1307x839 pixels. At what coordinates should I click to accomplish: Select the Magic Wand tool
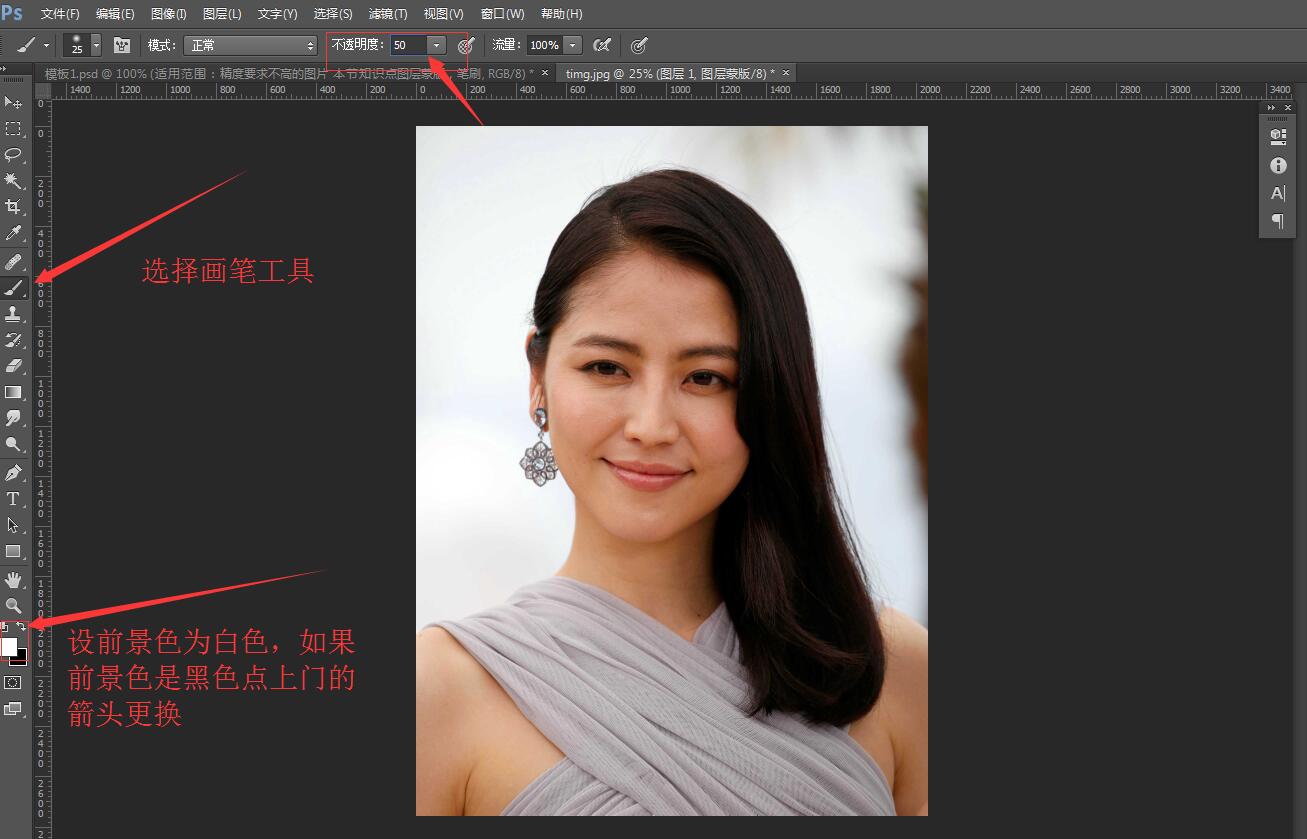click(13, 181)
